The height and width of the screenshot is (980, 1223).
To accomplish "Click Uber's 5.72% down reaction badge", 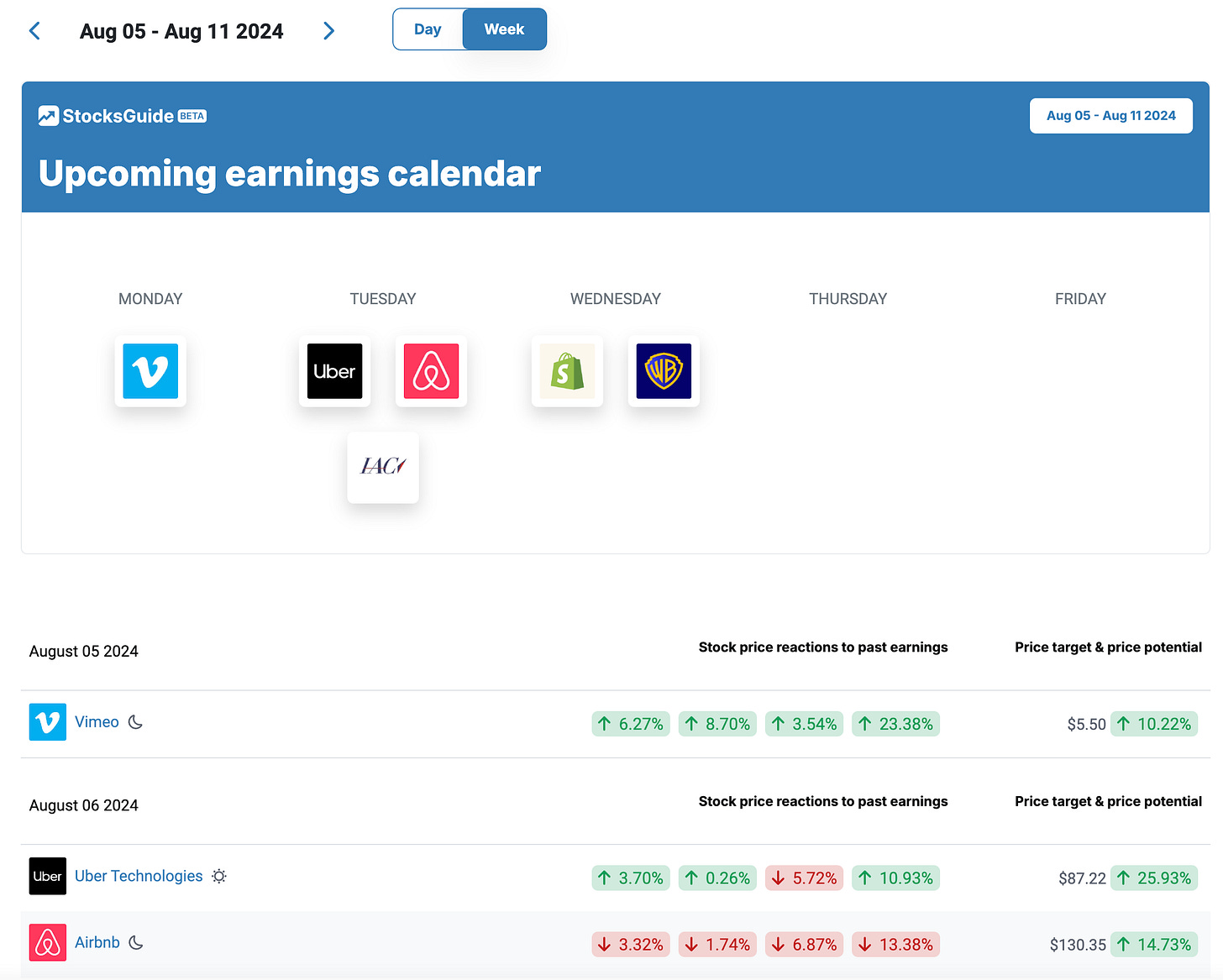I will click(804, 878).
